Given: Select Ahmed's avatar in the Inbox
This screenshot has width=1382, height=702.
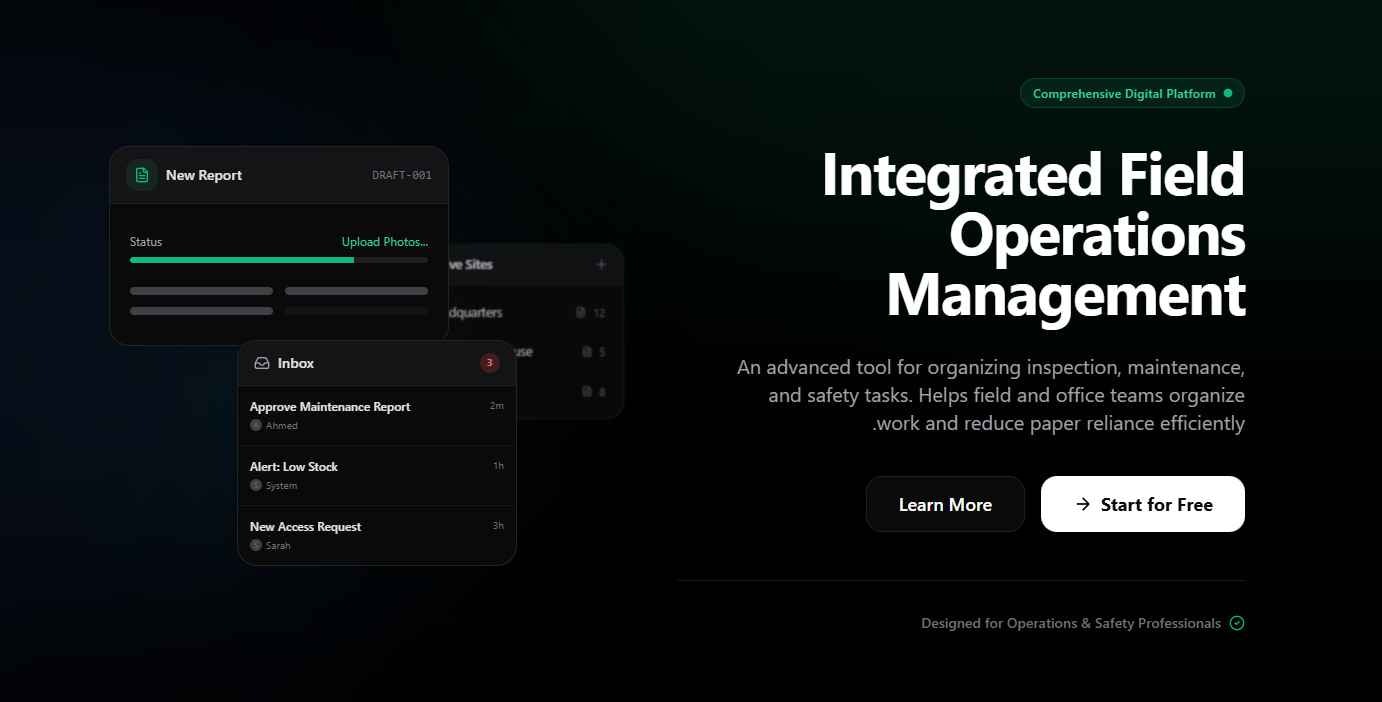Looking at the screenshot, I should click(x=256, y=425).
